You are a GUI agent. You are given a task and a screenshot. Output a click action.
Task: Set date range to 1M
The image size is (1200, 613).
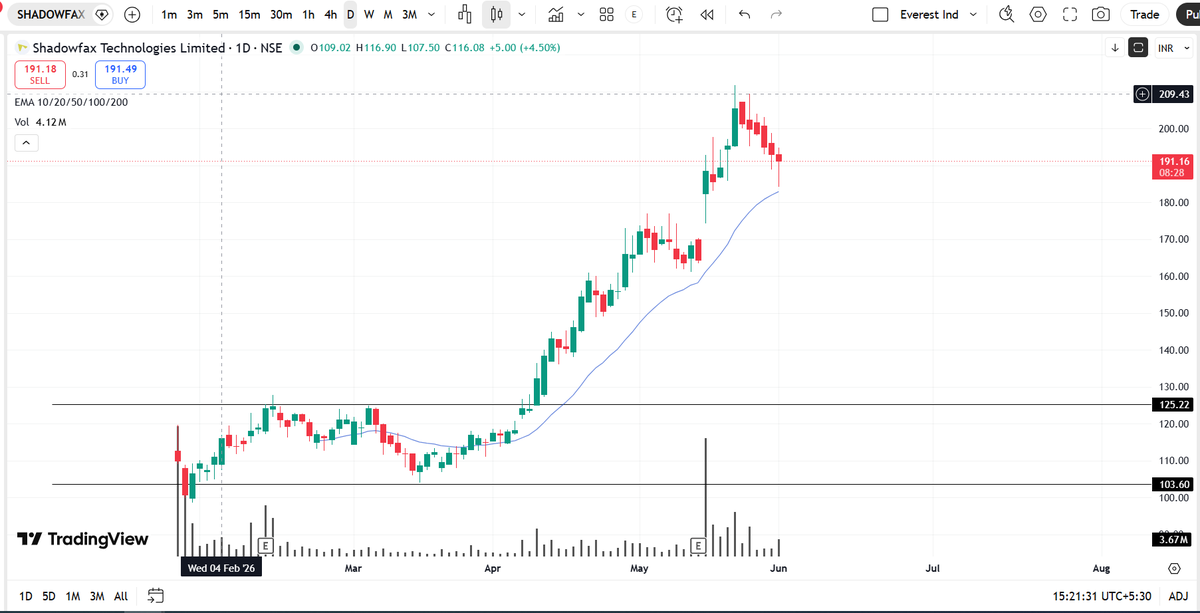pyautogui.click(x=73, y=596)
